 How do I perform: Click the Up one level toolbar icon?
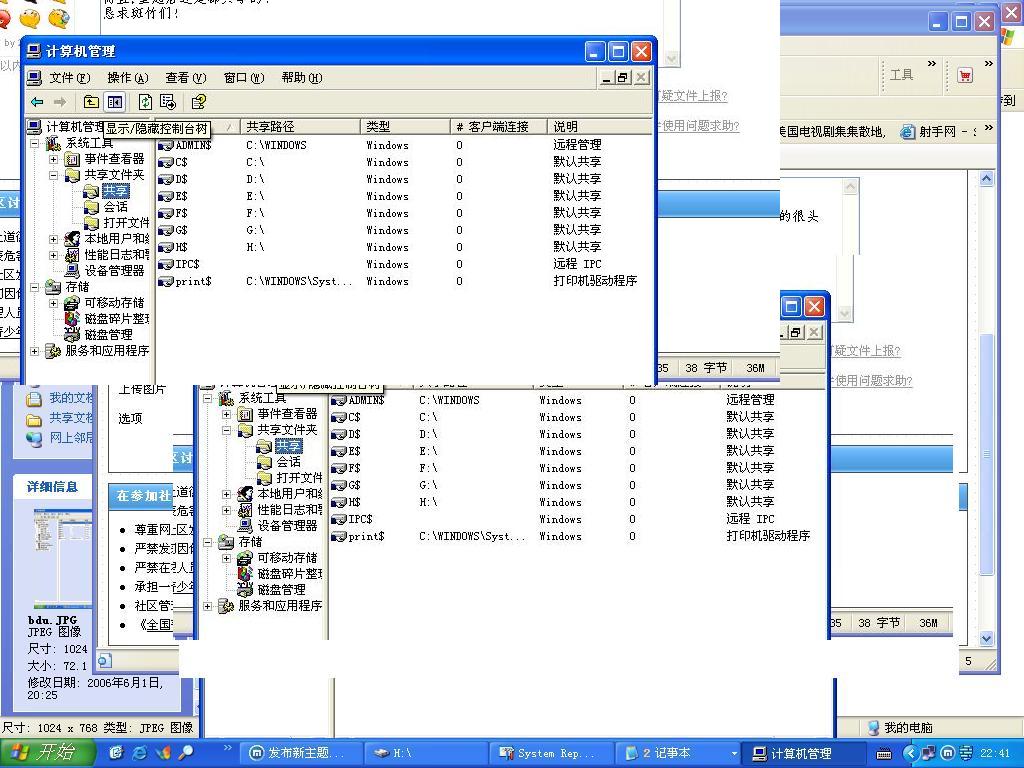point(91,102)
